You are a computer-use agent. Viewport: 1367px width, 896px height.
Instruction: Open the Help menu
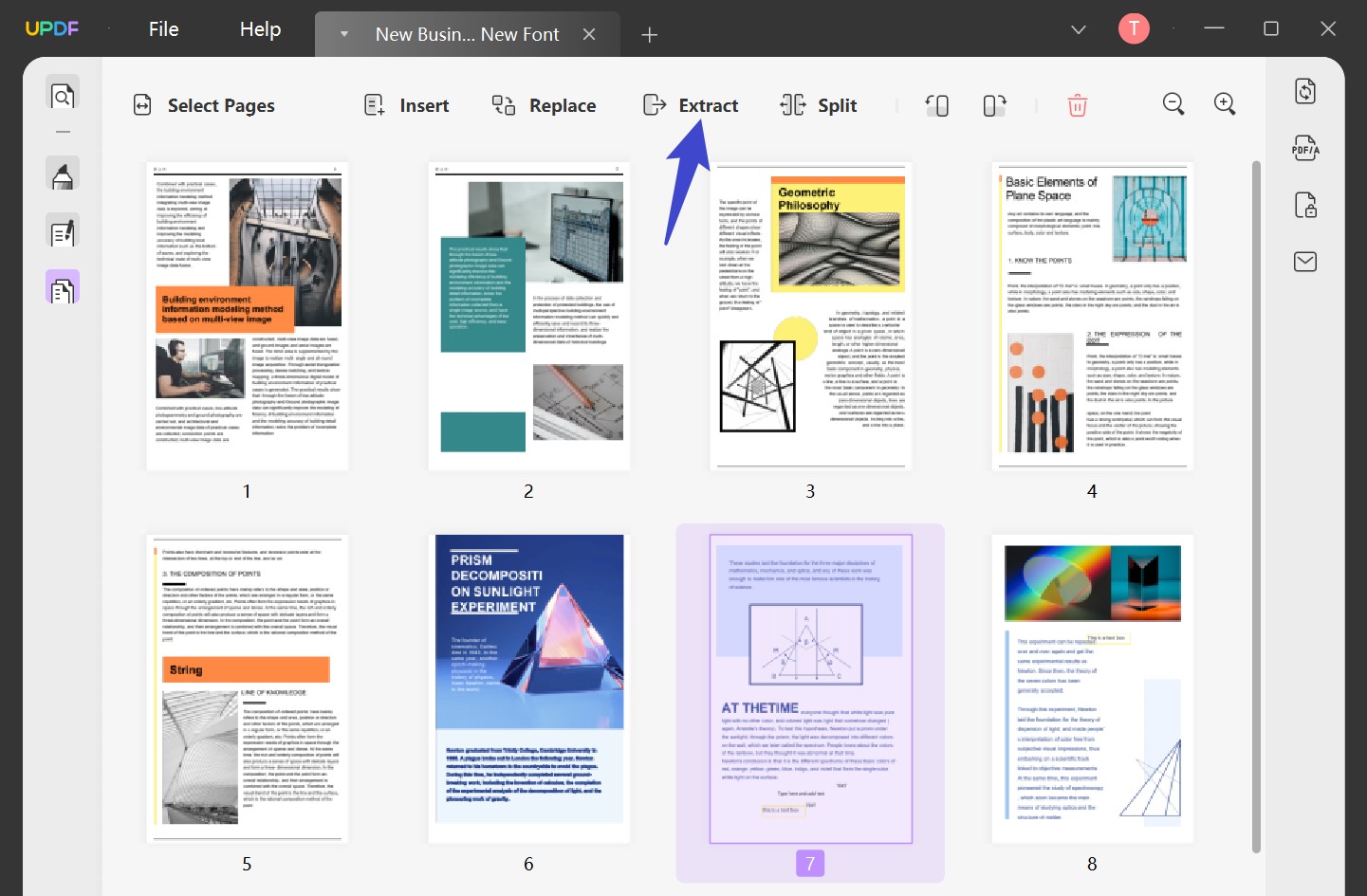coord(259,28)
